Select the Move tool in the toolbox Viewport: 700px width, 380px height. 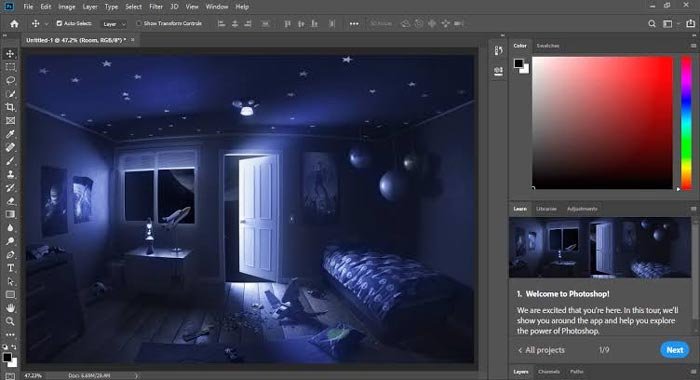[x=10, y=54]
